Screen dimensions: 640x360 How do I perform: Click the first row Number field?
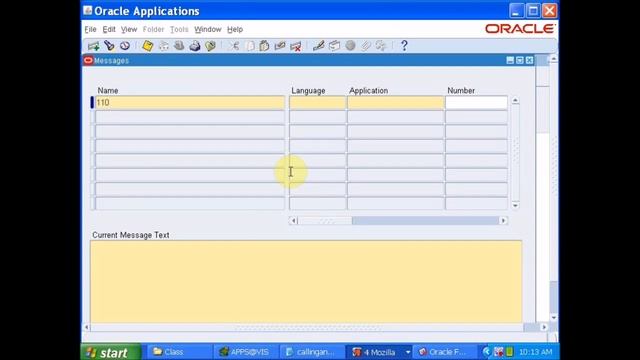tap(476, 102)
